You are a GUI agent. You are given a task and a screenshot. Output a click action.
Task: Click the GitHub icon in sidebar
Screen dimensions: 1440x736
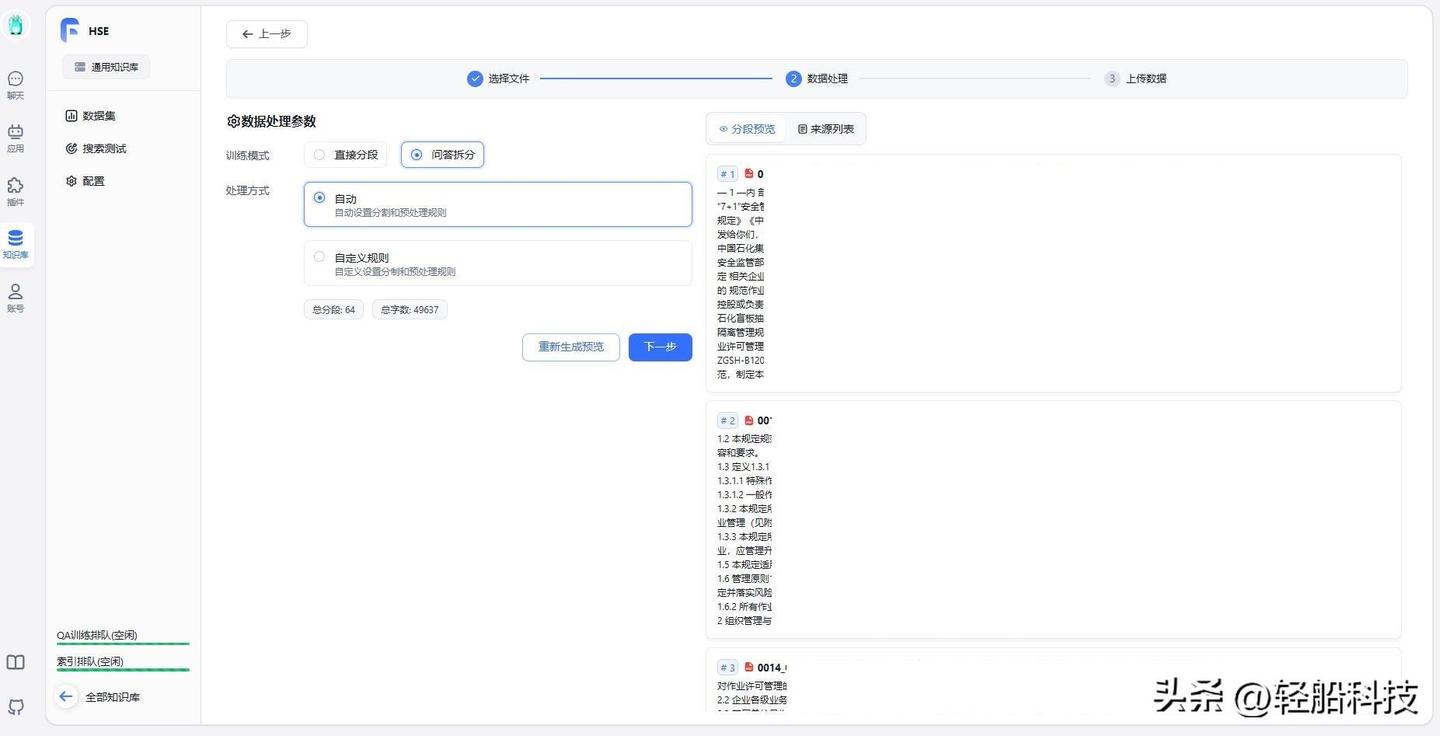coord(15,707)
